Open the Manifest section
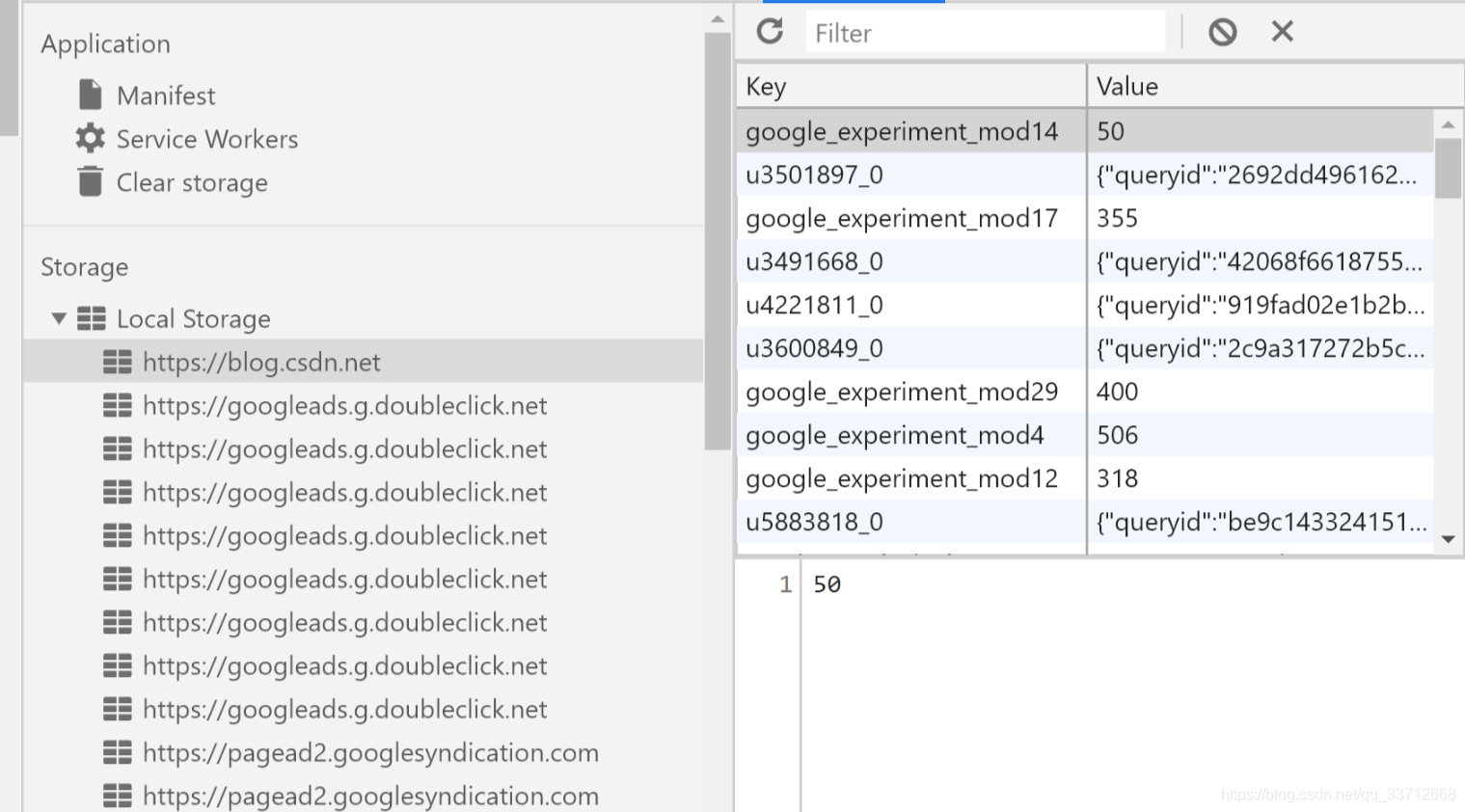The width and height of the screenshot is (1465, 812). (x=166, y=95)
